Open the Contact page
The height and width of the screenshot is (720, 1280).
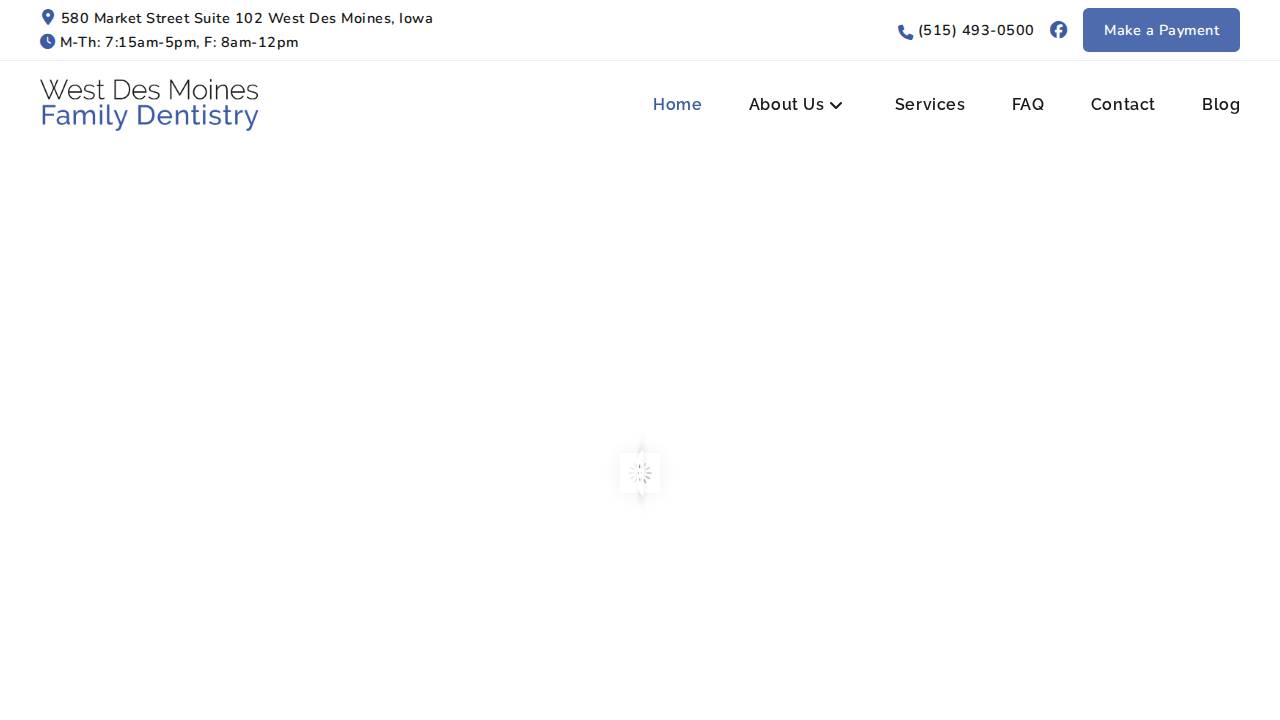click(x=1122, y=104)
